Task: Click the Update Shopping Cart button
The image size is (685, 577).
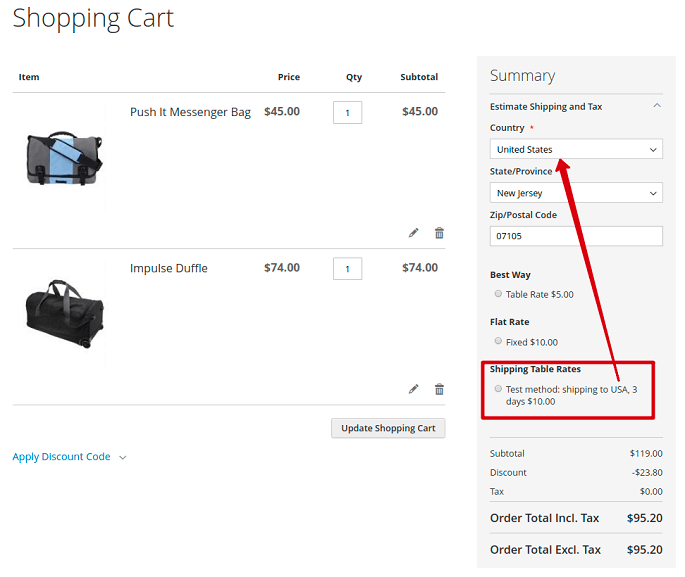Action: (388, 428)
